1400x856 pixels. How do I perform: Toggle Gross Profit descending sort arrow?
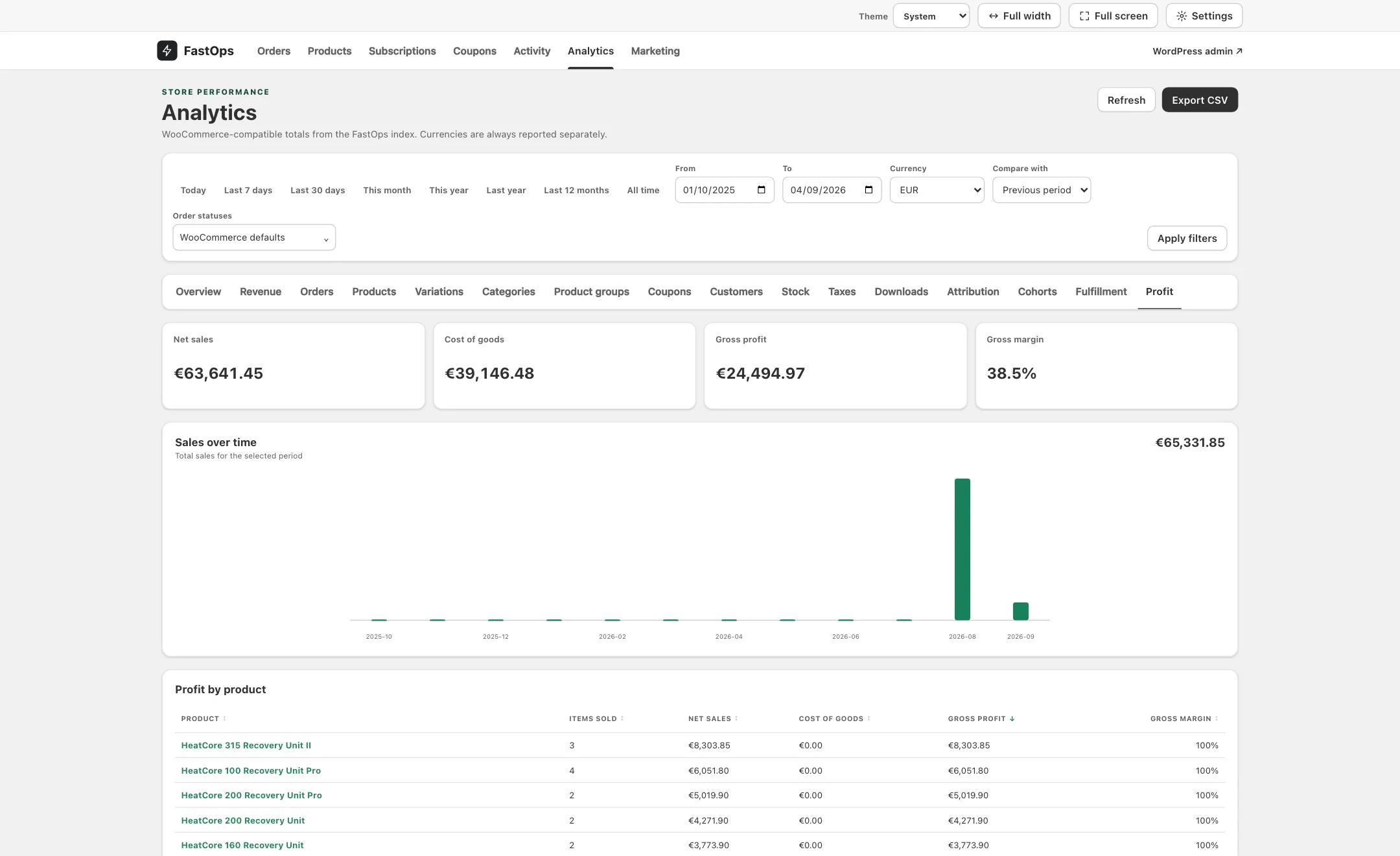coord(1012,719)
